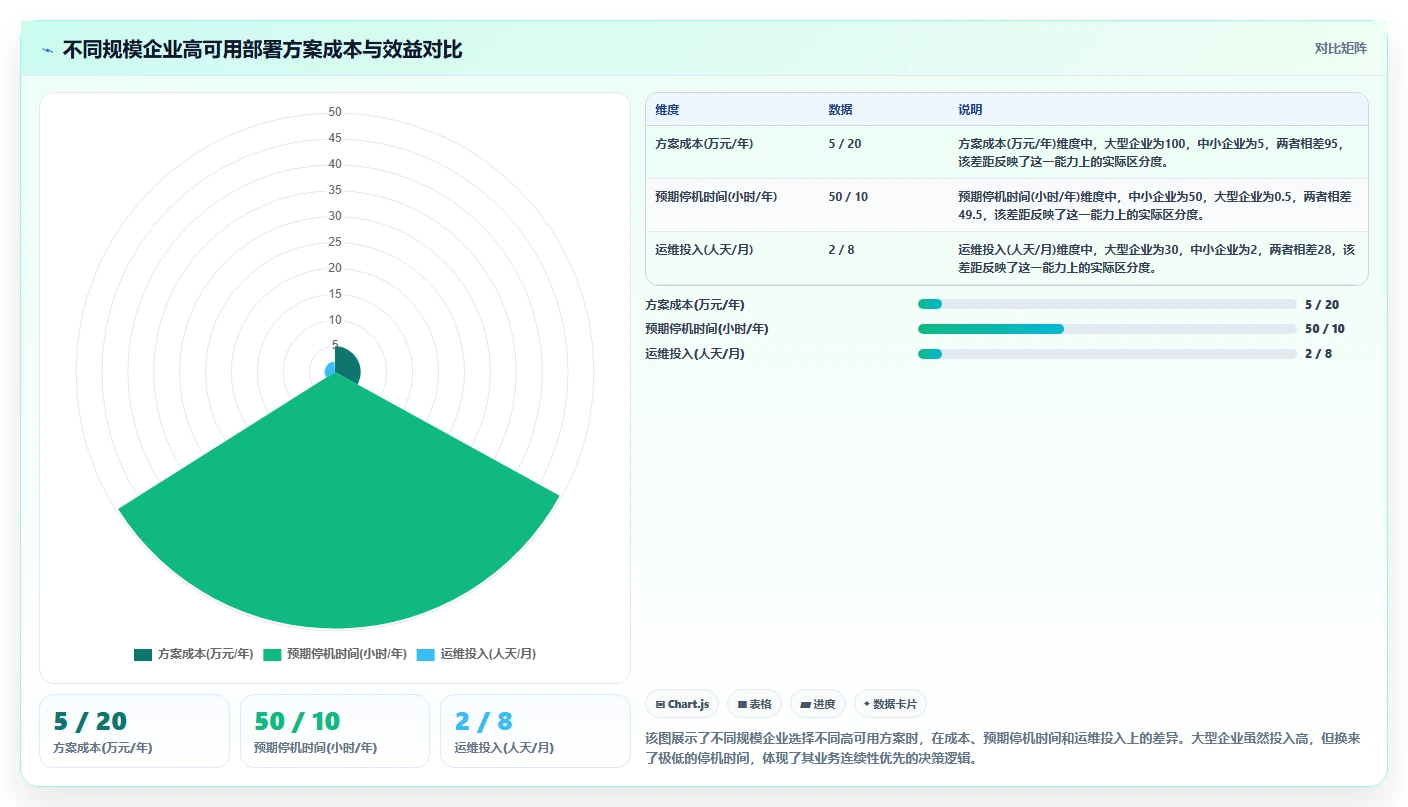Viewport: 1408px width, 807px height.
Task: Select the dark teal 方案成本 chart segment
Action: [x=346, y=366]
